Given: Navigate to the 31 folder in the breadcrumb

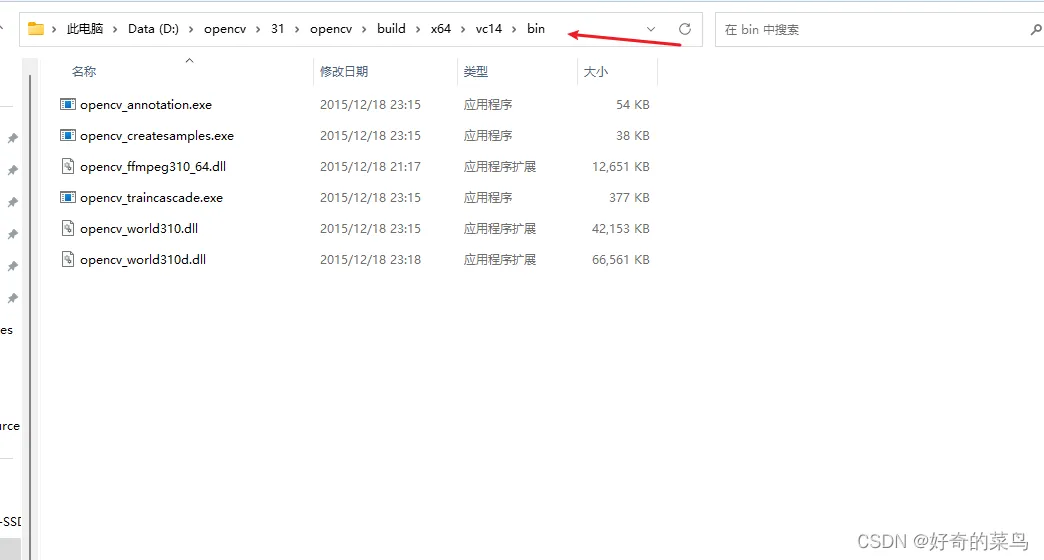Looking at the screenshot, I should point(278,29).
